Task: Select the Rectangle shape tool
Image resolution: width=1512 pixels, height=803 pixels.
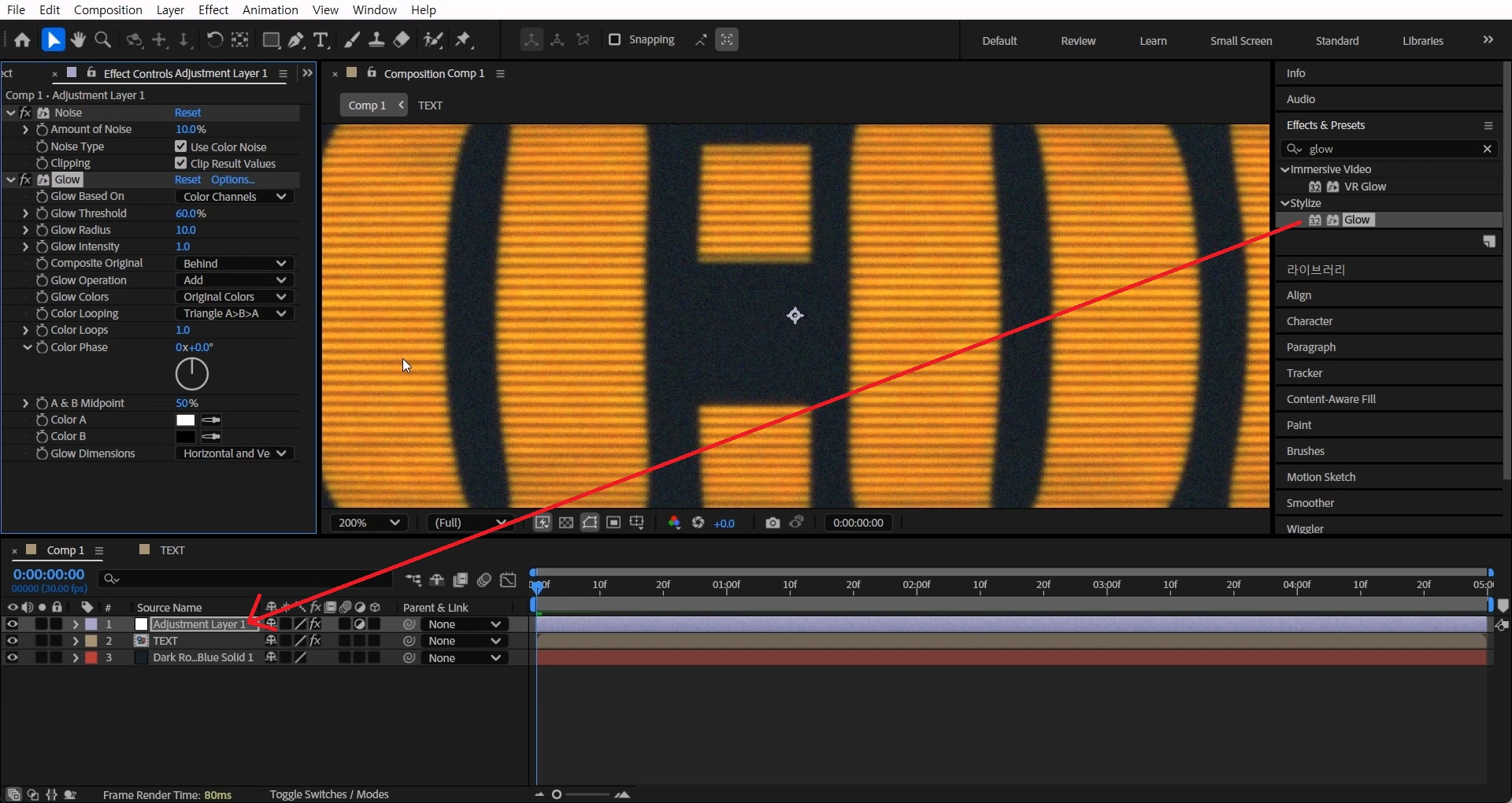Action: coord(271,40)
